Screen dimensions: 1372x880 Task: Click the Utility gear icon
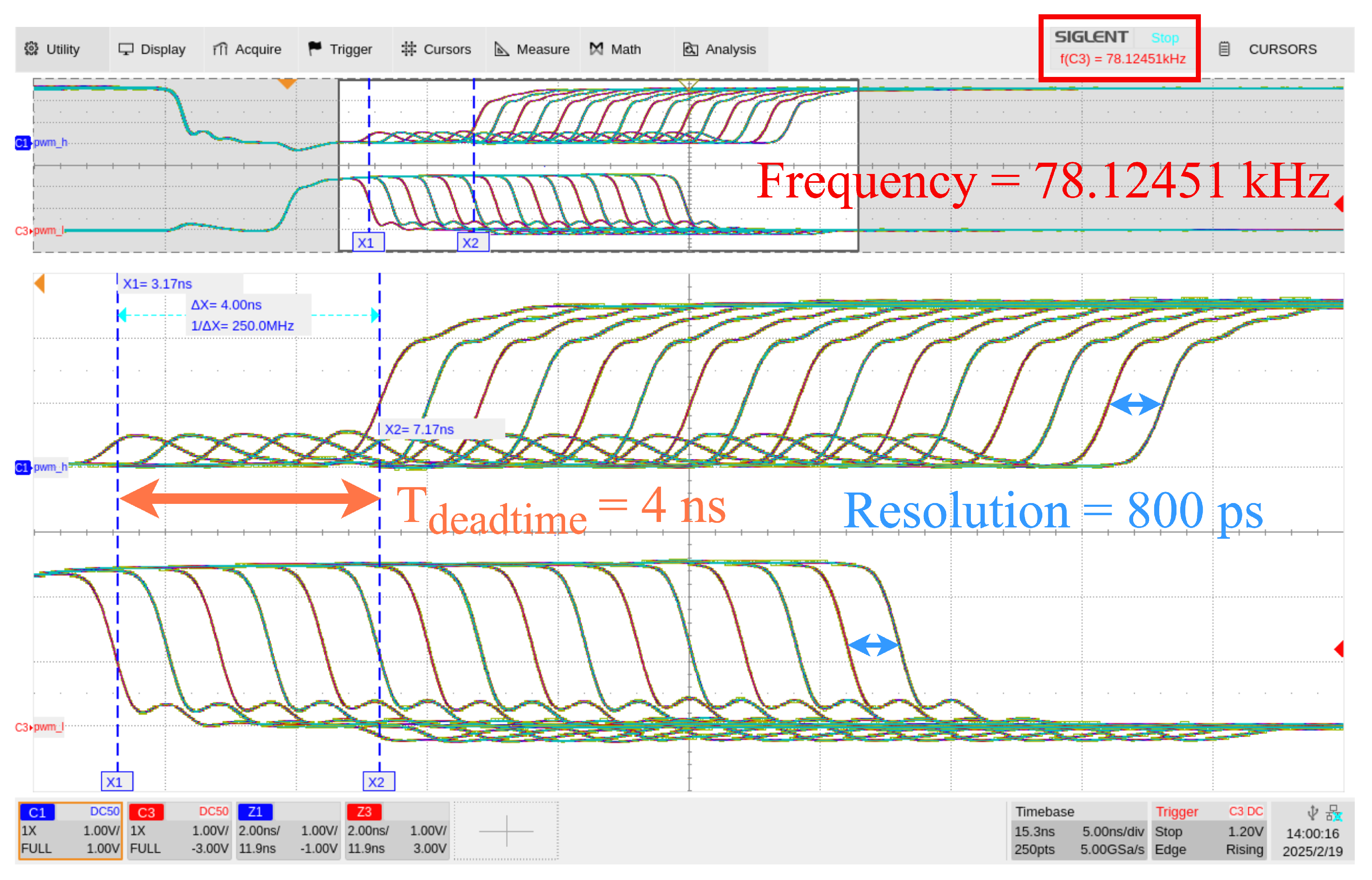[x=32, y=49]
